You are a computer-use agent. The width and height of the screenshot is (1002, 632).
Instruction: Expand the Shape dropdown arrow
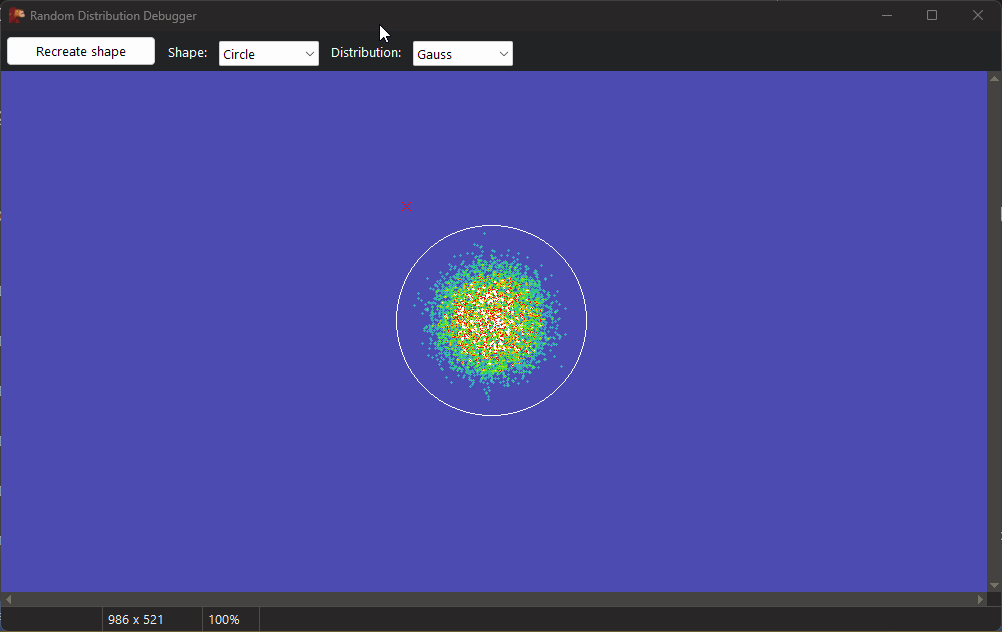(309, 53)
